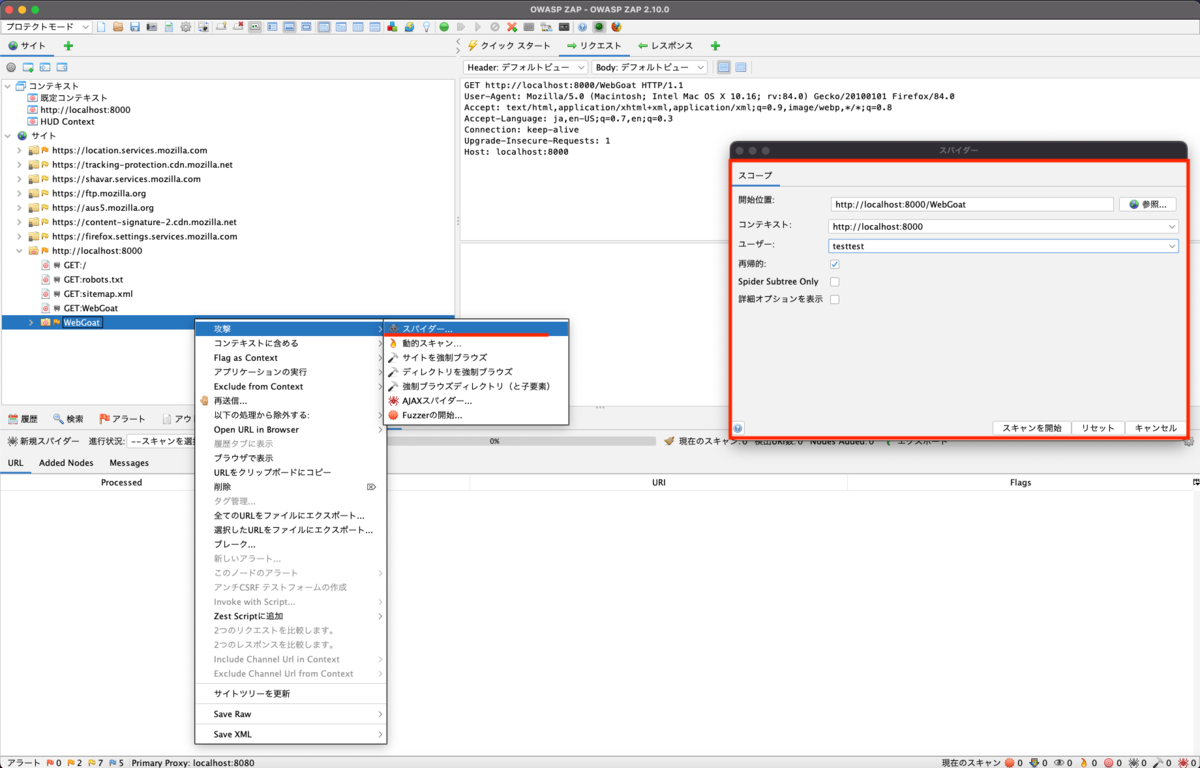The height and width of the screenshot is (768, 1200).
Task: Click the 新規スパイダー spider icon
Action: [x=12, y=441]
